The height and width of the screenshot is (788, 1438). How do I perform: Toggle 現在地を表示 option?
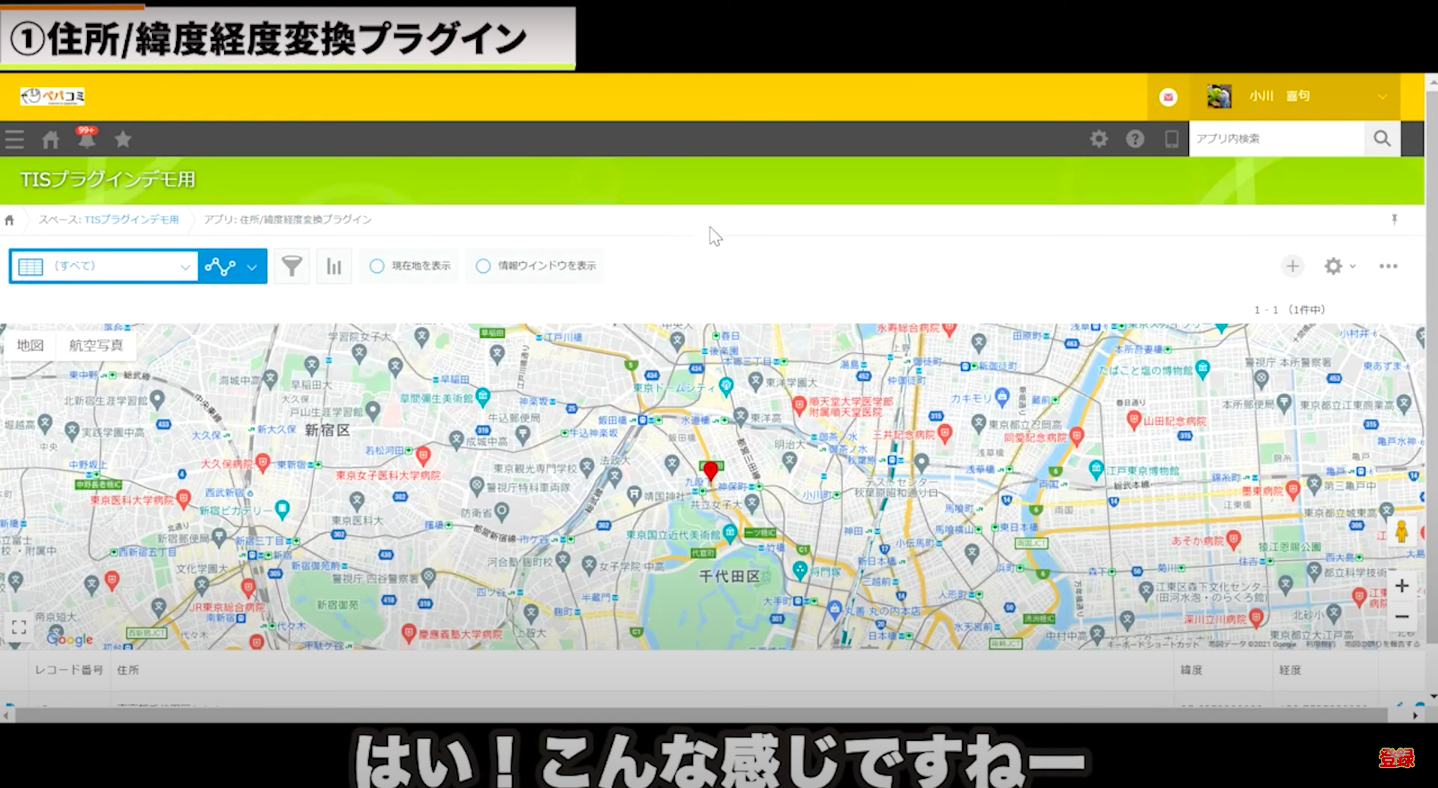click(x=410, y=266)
